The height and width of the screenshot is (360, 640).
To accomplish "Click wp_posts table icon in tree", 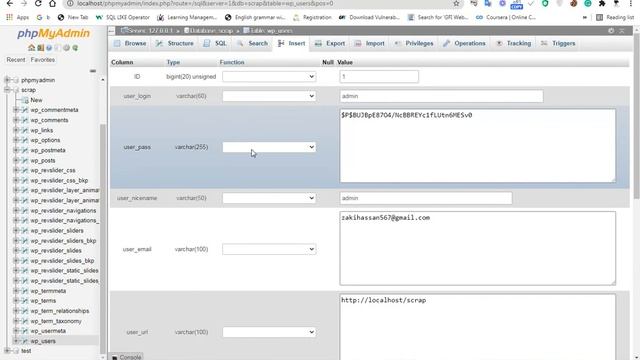I will [24, 160].
